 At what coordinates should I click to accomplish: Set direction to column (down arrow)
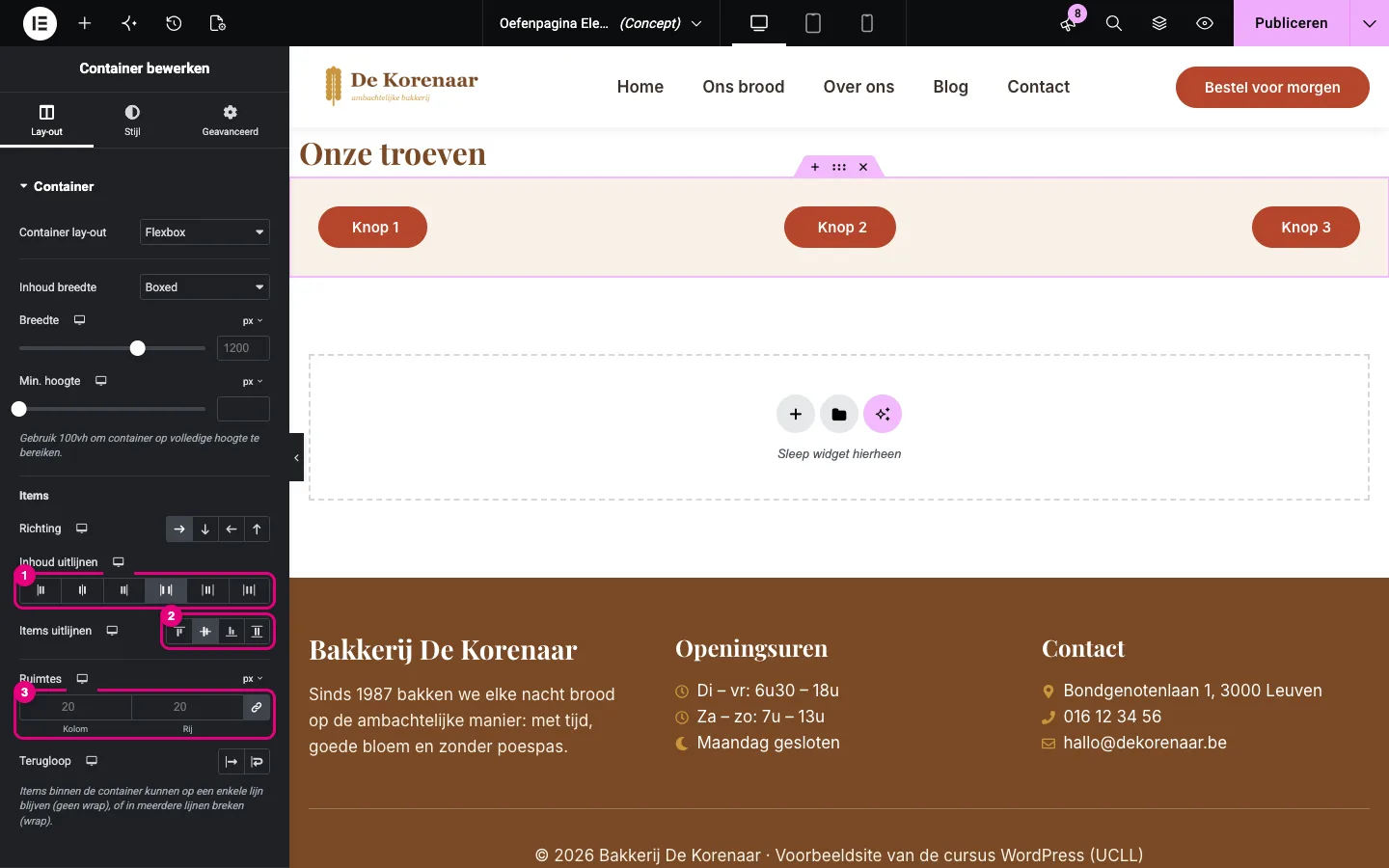(205, 529)
